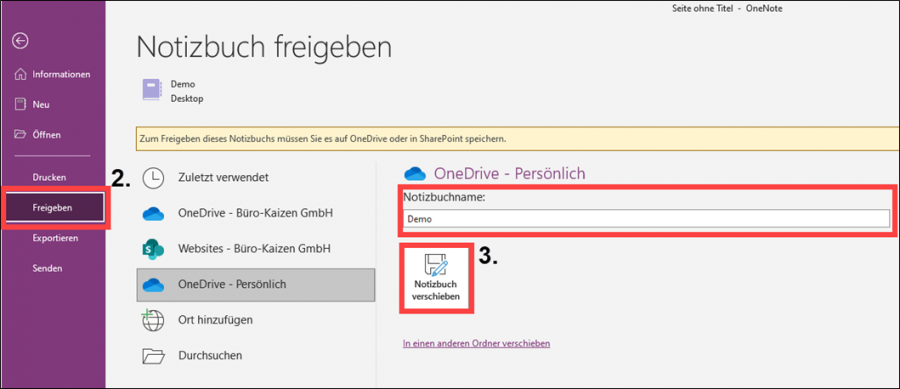Click the clock icon for Zuletzt verwendet
900x389 pixels.
coord(153,178)
